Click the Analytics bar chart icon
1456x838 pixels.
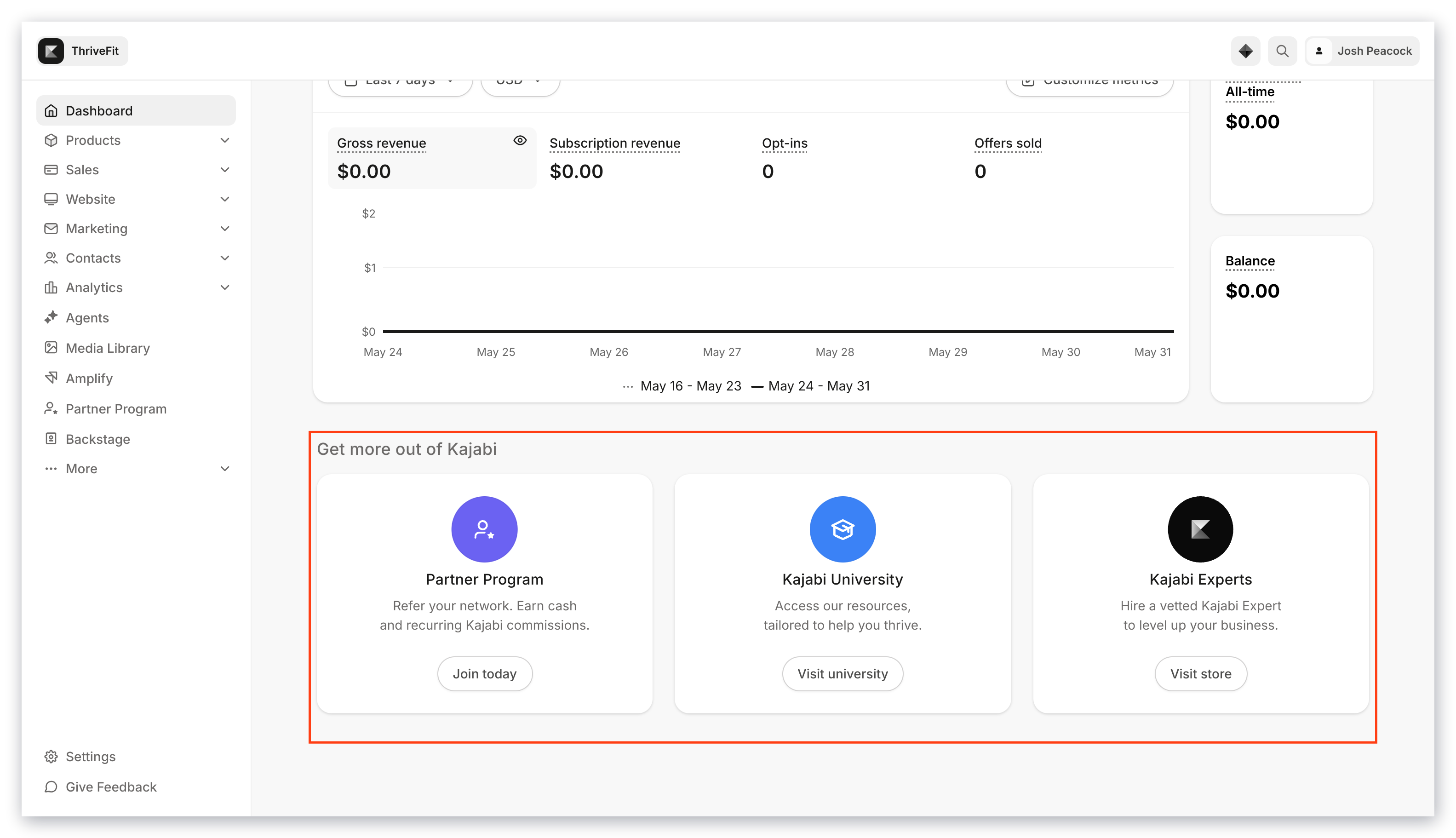point(51,287)
